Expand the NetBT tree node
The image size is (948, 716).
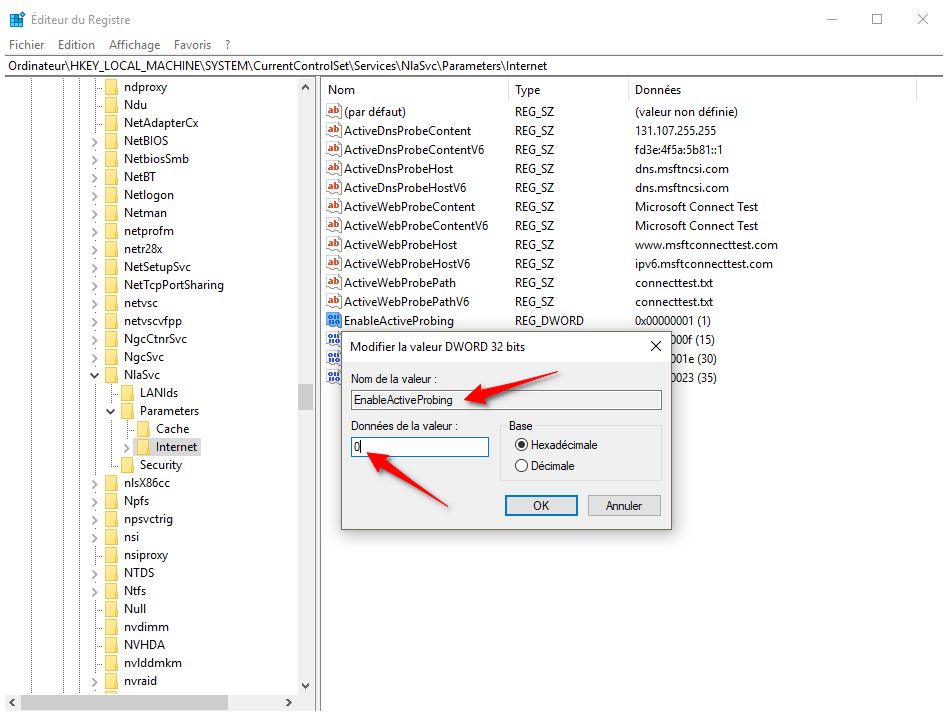click(x=94, y=178)
